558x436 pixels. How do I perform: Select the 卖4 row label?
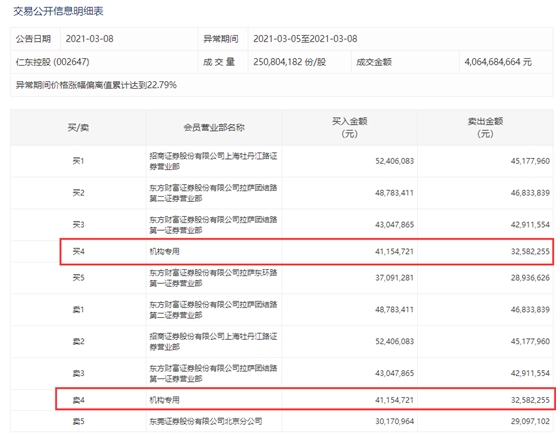[78, 400]
